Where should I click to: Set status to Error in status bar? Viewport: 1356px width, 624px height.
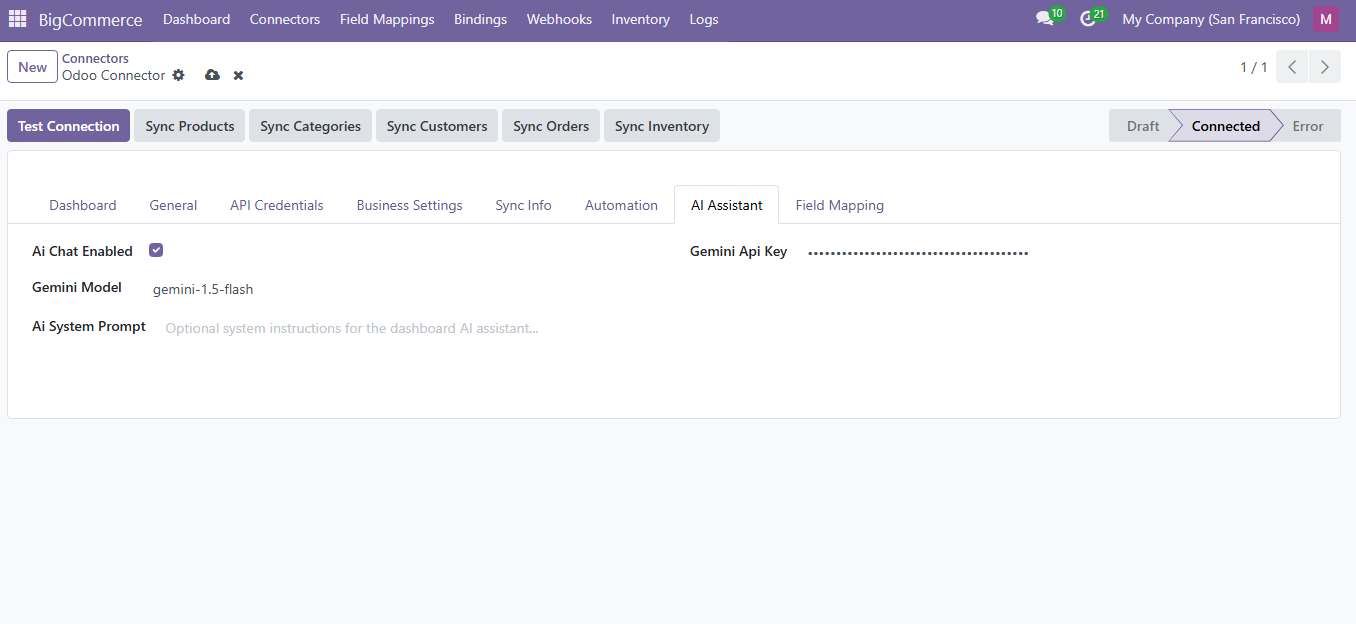point(1307,126)
